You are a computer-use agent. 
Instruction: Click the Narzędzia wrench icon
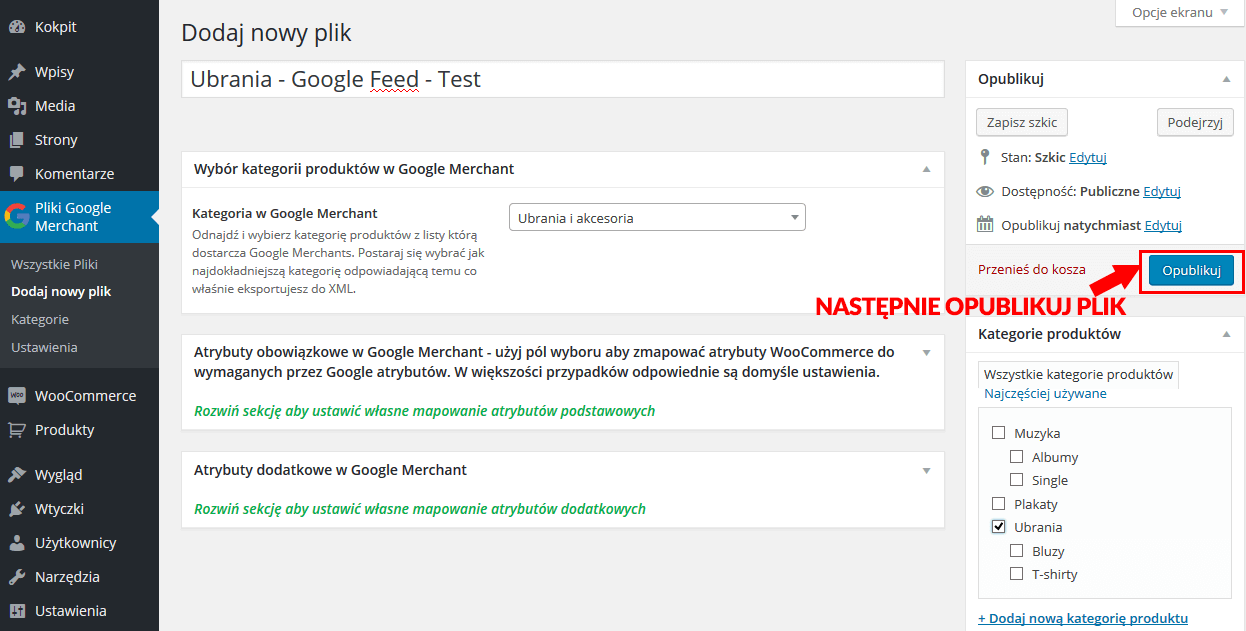pyautogui.click(x=16, y=577)
